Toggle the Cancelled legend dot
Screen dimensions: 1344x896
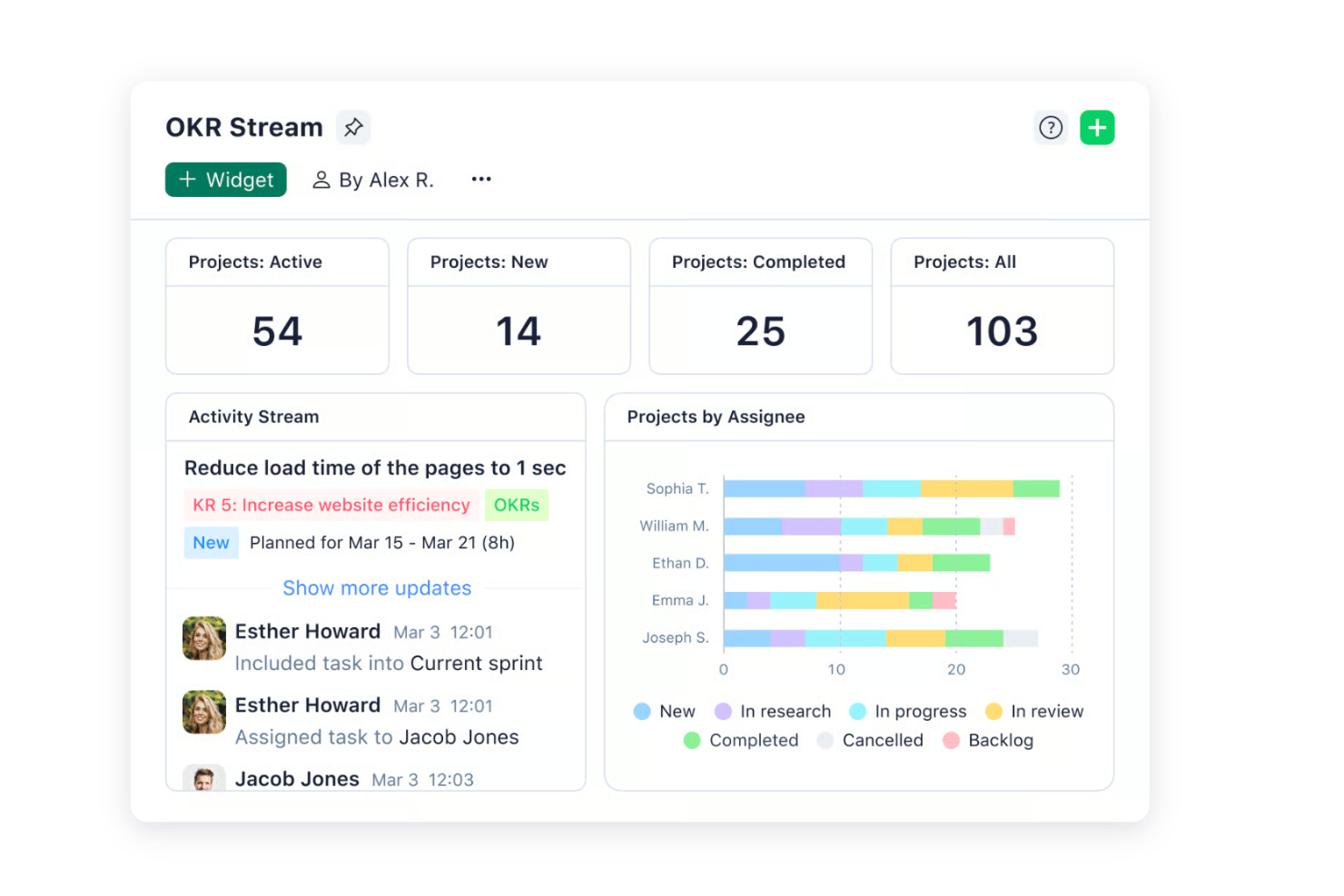point(825,741)
